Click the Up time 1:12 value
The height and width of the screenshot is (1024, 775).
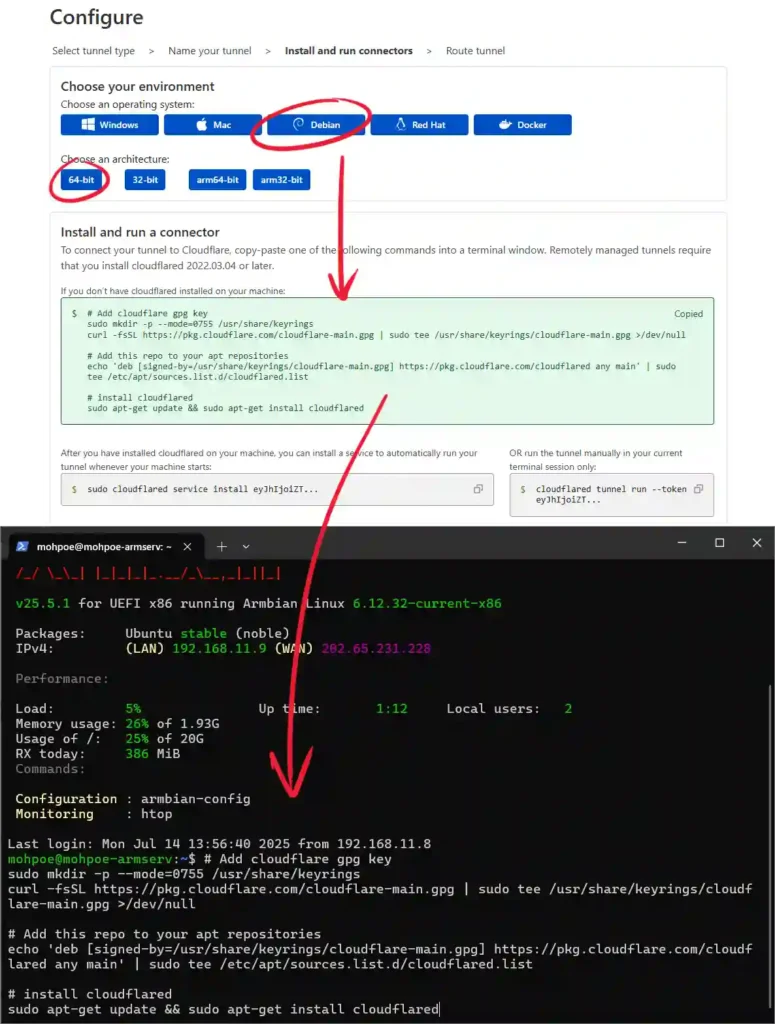[392, 709]
